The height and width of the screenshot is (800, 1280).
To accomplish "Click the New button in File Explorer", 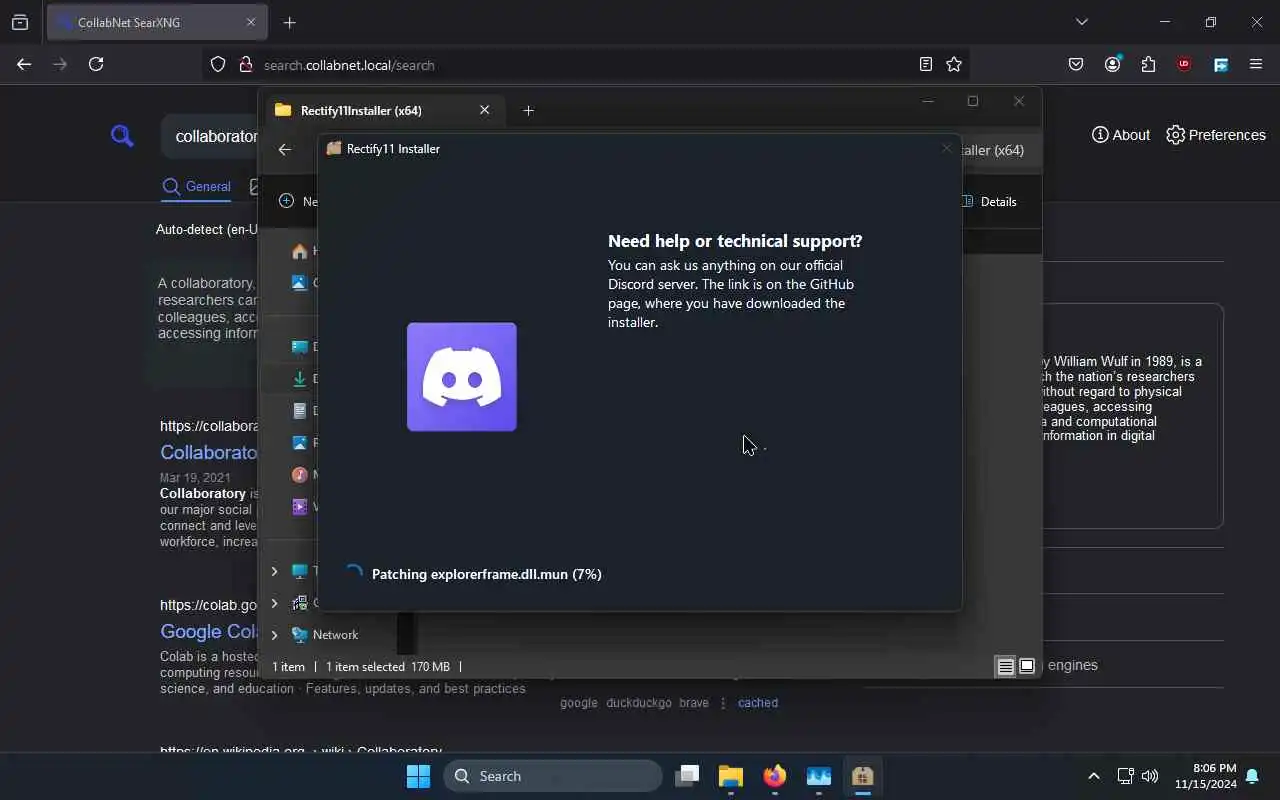I will pos(298,201).
